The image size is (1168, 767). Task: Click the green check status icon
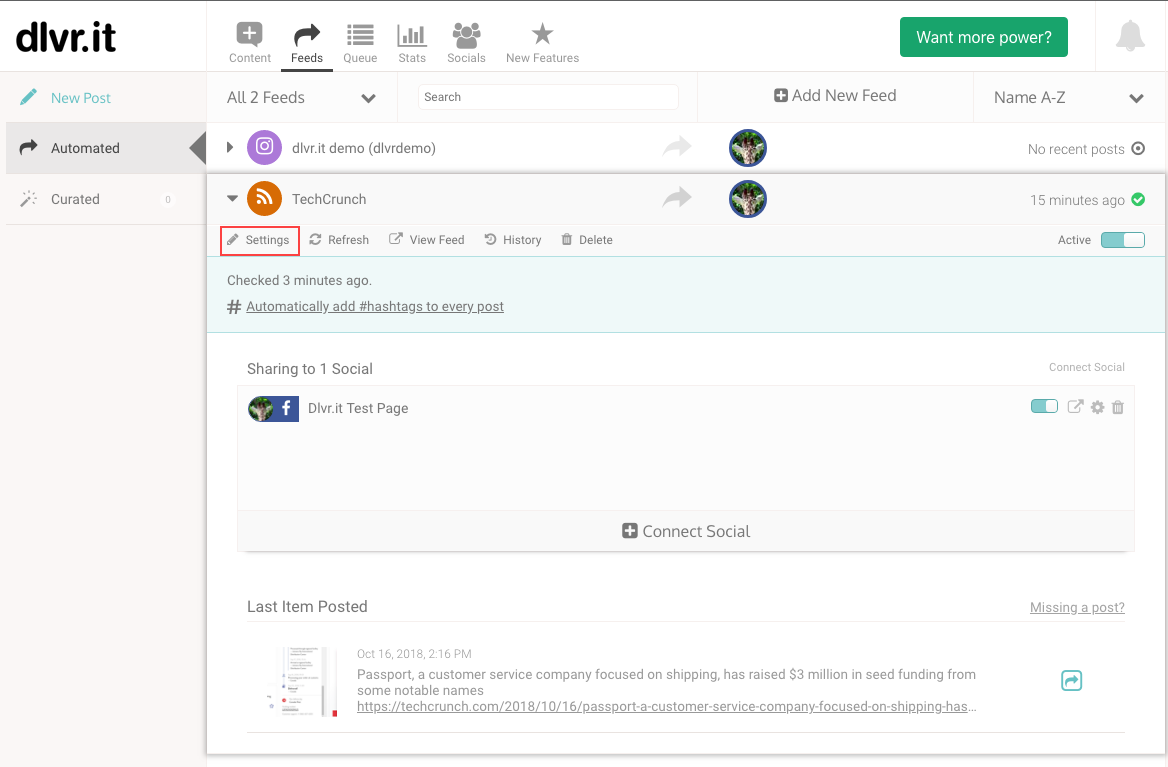(1138, 199)
